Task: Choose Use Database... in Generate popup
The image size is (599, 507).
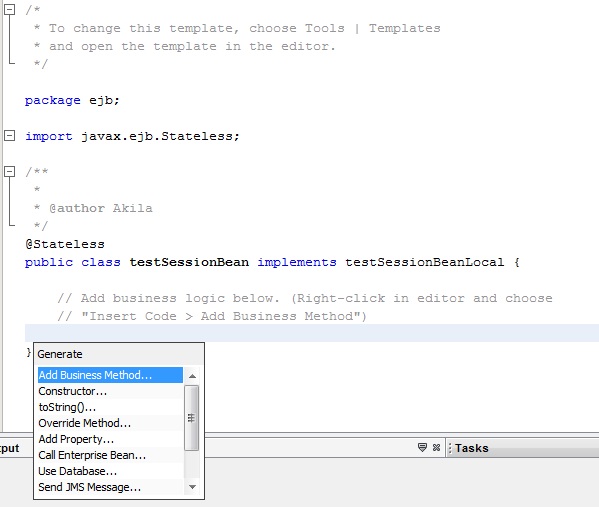Action: pos(110,471)
